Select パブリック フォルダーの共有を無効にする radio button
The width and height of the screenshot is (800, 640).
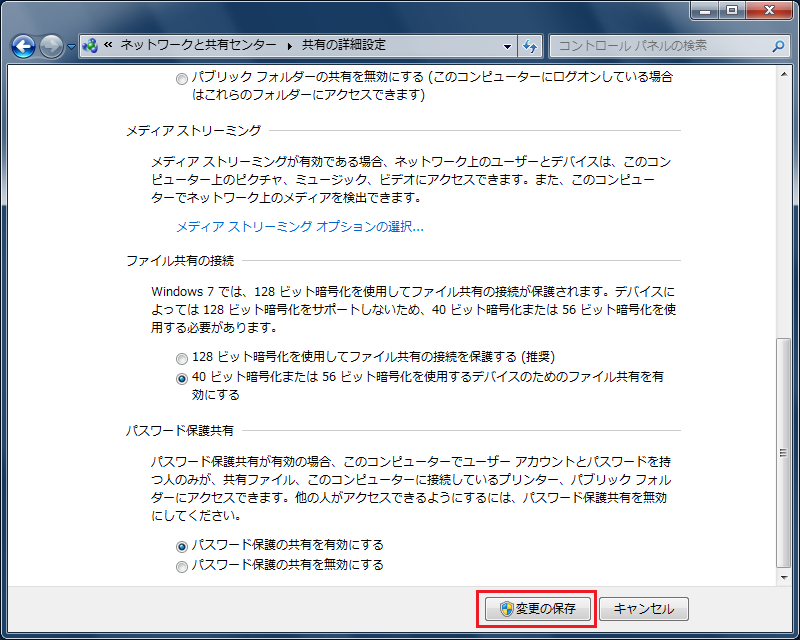(181, 78)
